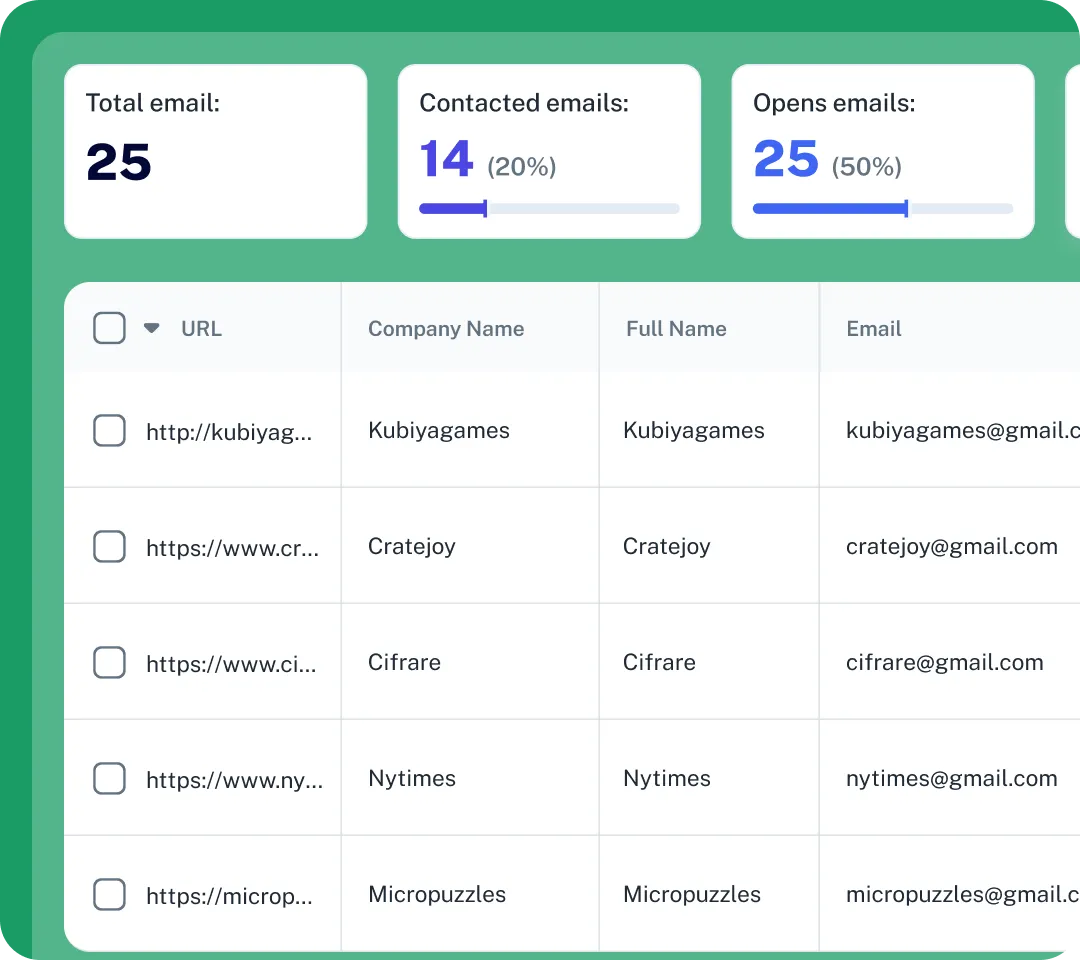The image size is (1080, 960).
Task: Click the (50%) opens percentage
Action: (x=866, y=167)
